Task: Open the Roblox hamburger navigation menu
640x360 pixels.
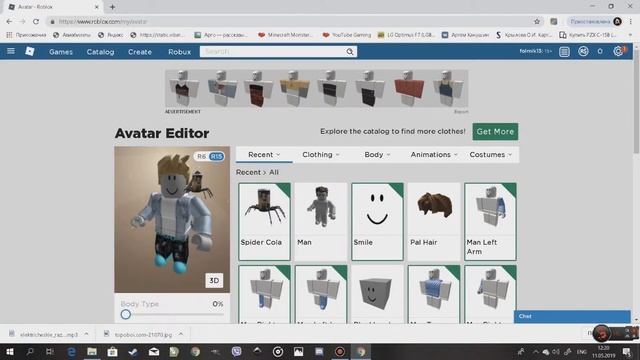Action: [11, 51]
